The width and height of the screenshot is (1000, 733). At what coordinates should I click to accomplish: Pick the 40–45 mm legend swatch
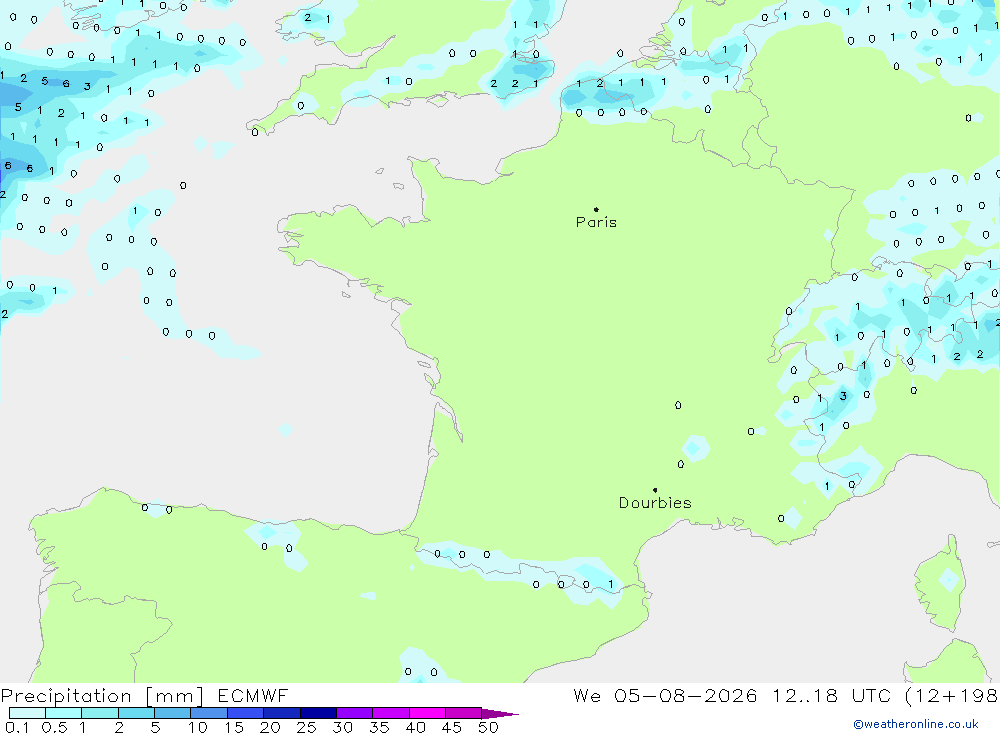tap(427, 713)
